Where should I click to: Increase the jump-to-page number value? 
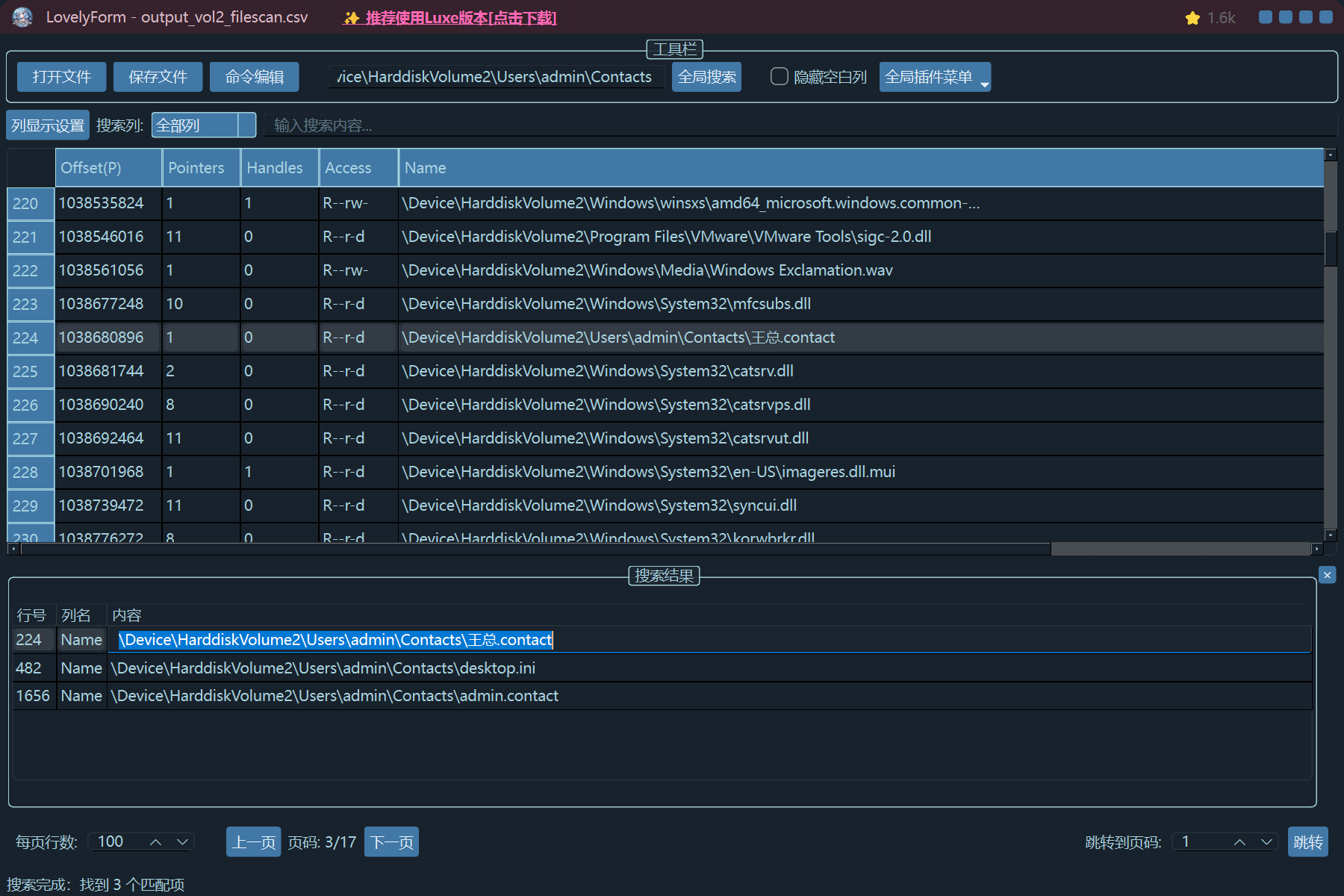click(1239, 842)
